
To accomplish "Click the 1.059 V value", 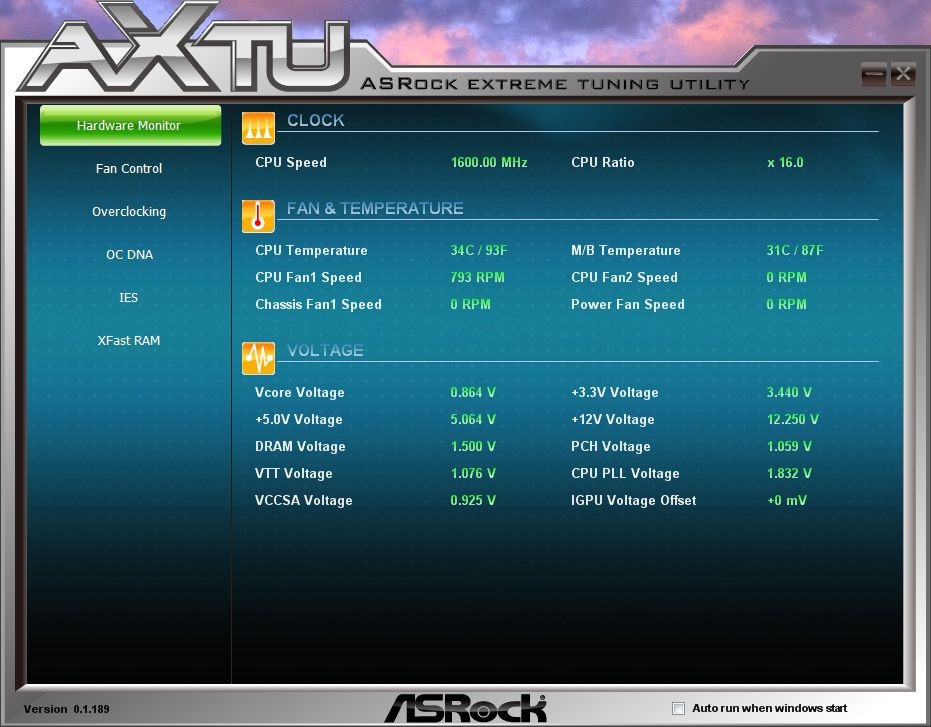I will (789, 447).
